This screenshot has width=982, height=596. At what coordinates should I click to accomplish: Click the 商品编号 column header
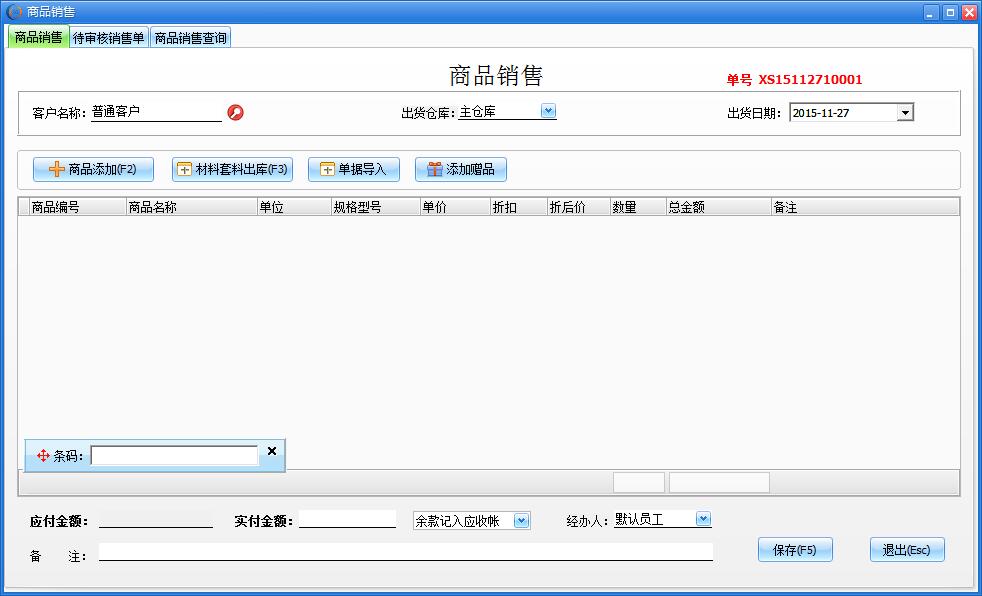pyautogui.click(x=78, y=207)
